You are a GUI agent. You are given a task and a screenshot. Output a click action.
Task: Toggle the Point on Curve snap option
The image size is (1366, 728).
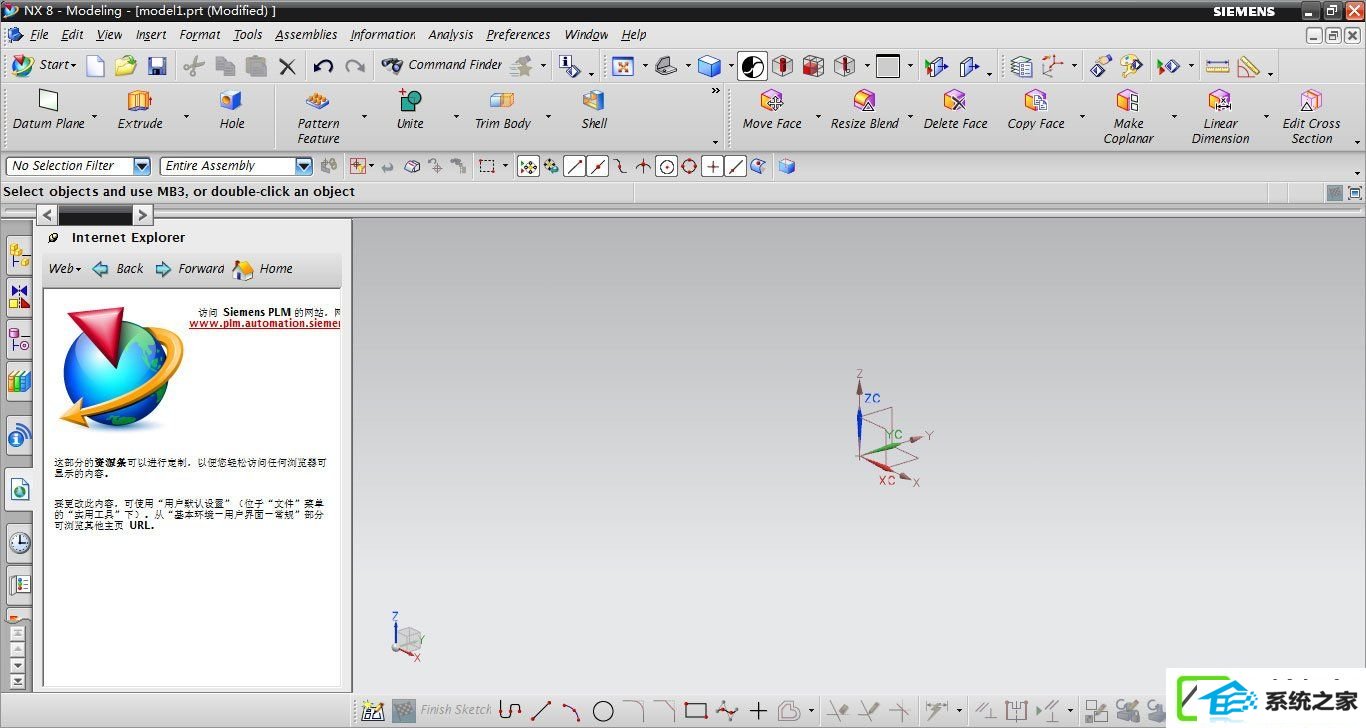735,166
